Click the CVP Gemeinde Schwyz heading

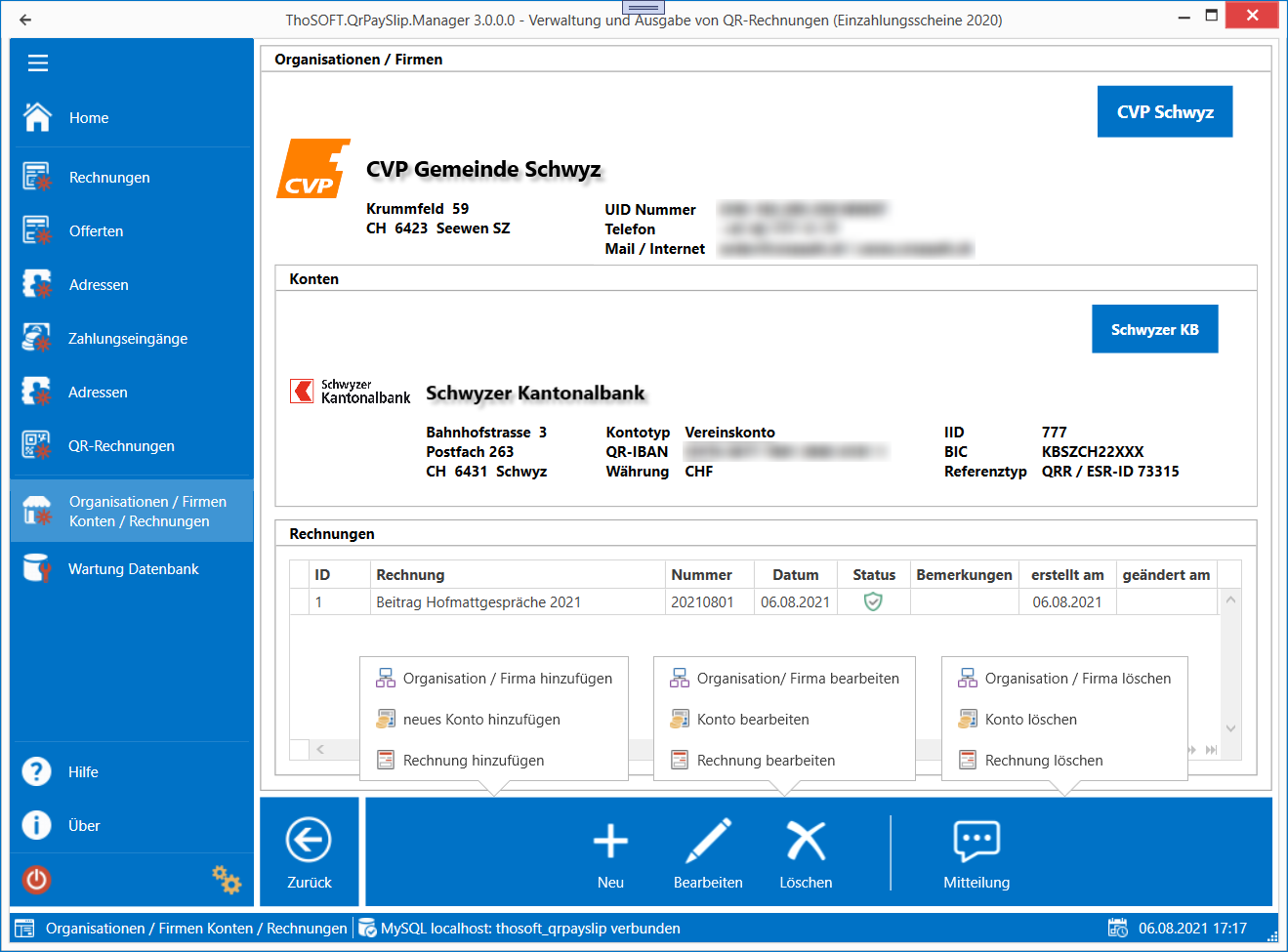(483, 169)
